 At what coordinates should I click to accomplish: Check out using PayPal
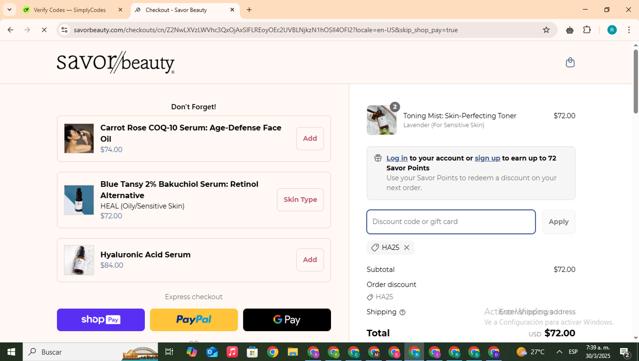pyautogui.click(x=194, y=319)
